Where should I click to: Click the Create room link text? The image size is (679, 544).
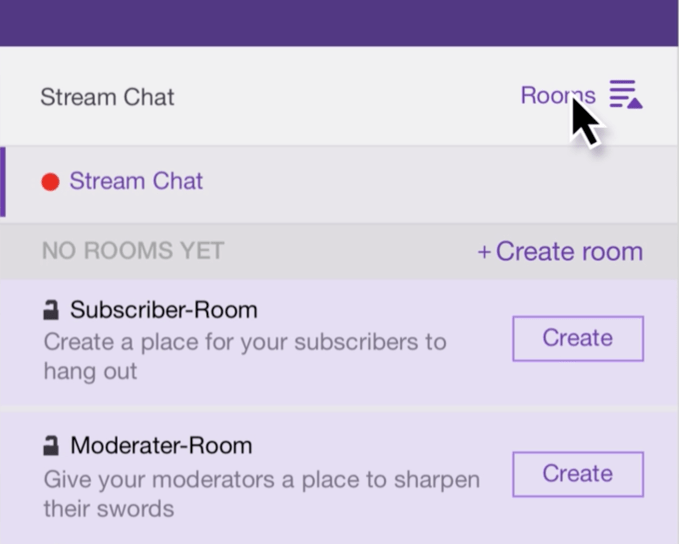[569, 252]
